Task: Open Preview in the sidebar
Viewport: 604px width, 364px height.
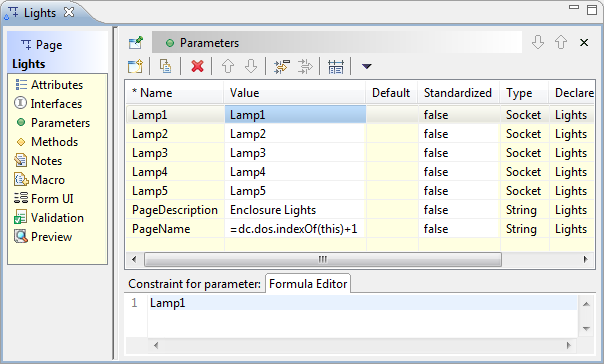Action: (x=51, y=237)
